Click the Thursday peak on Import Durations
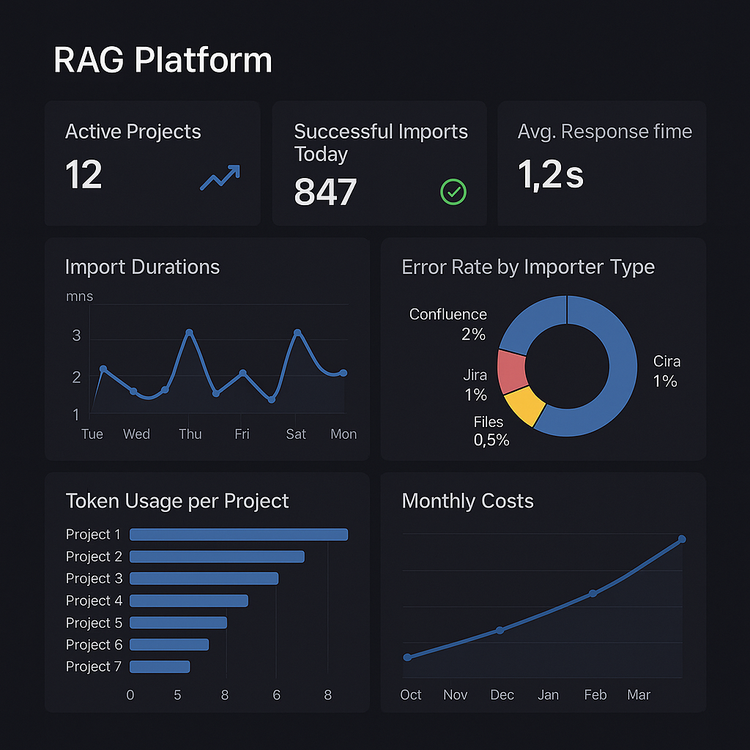This screenshot has width=750, height=750. point(190,333)
